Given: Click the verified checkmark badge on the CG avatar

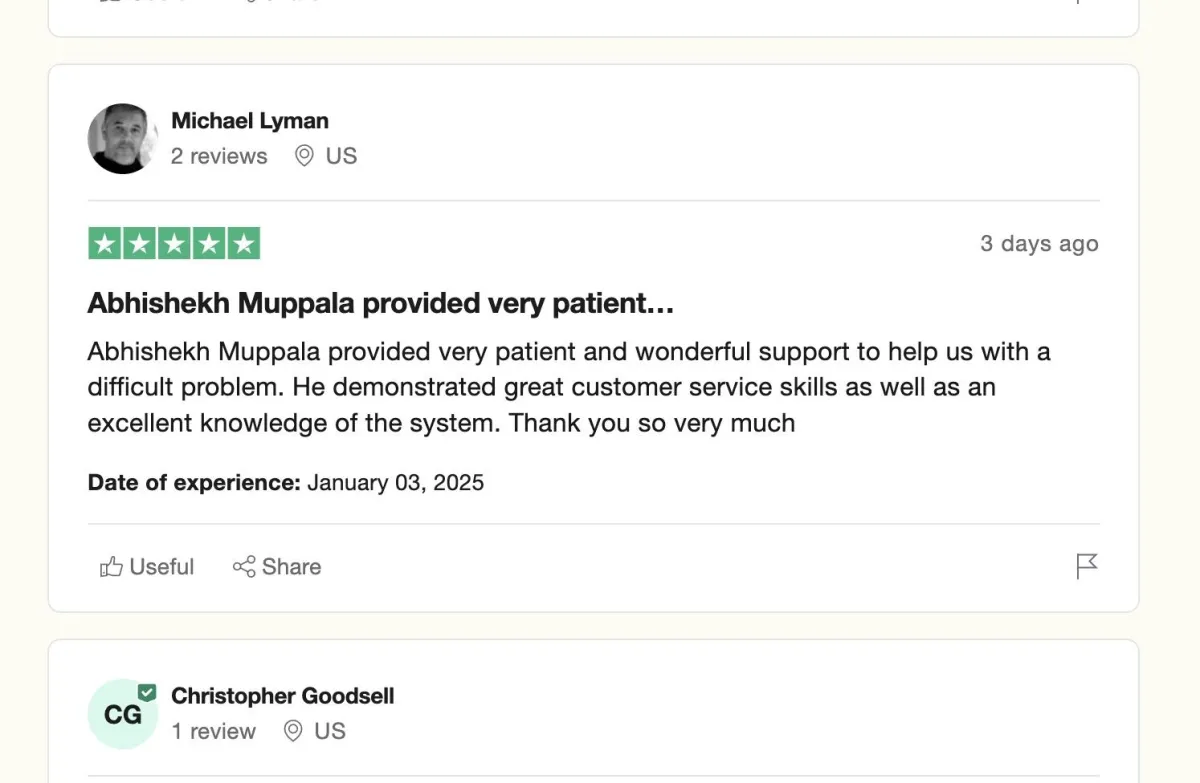Looking at the screenshot, I should coord(147,692).
